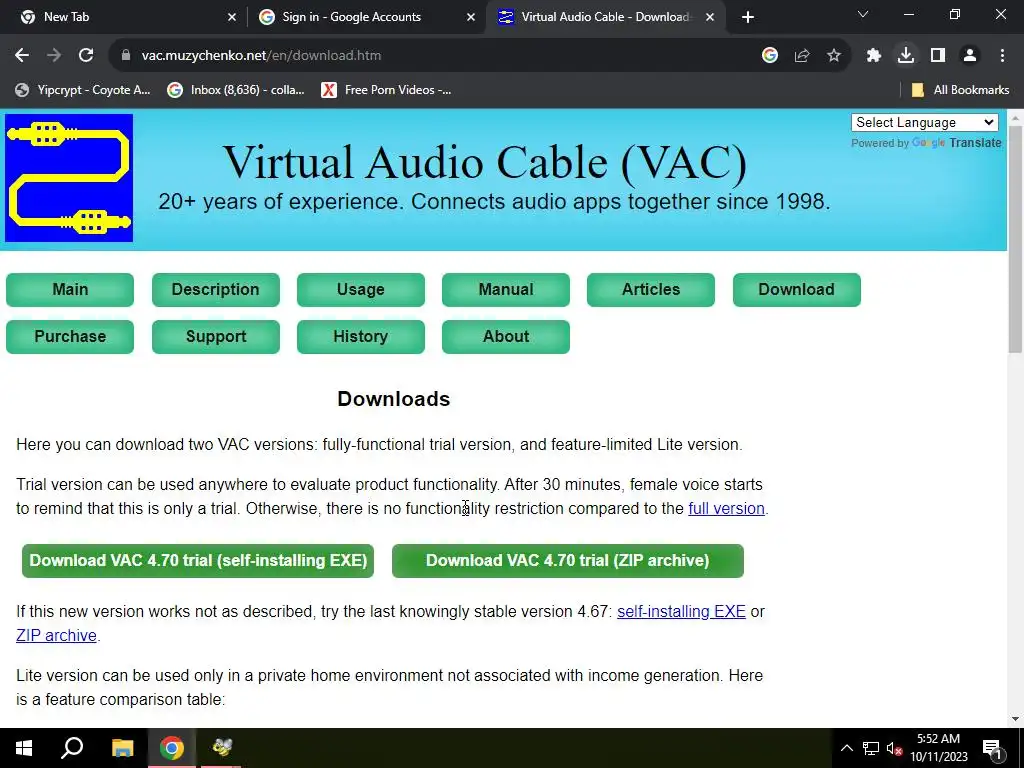1024x768 pixels.
Task: Switch to Sign in - Google Accounts tab
Action: pyautogui.click(x=366, y=17)
